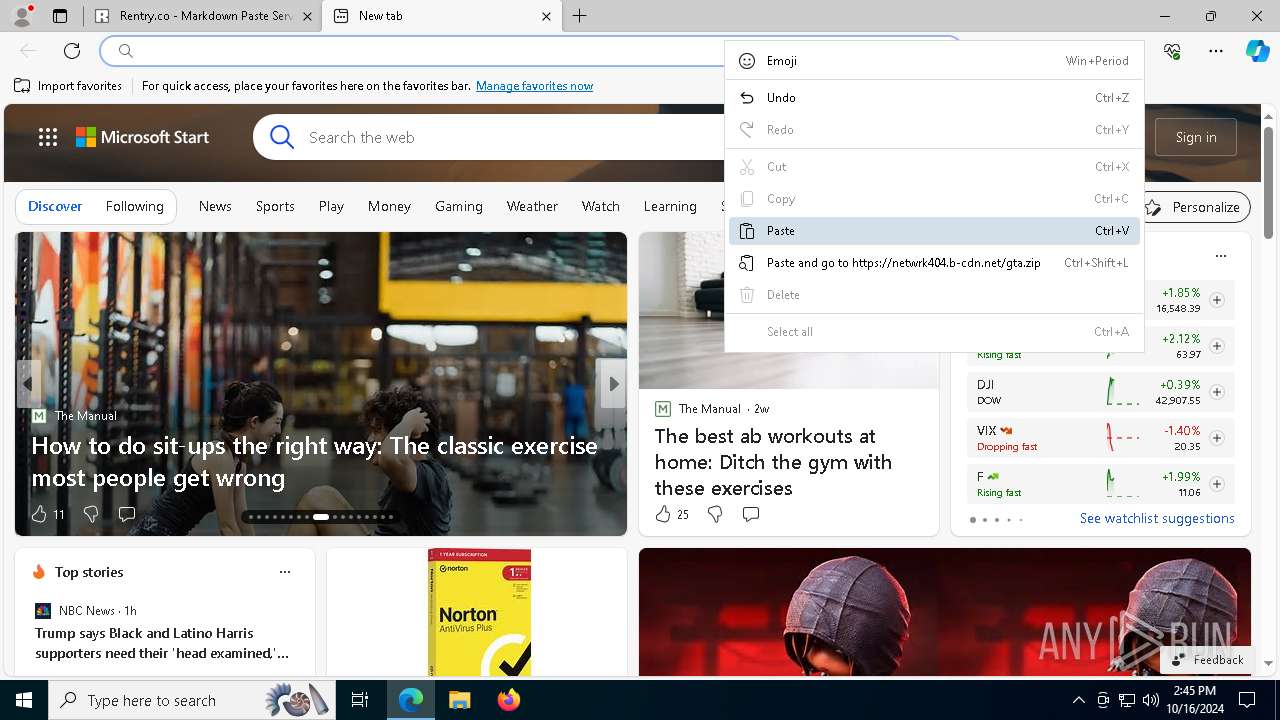Refresh the page
The image size is (1280, 720).
(72, 51)
